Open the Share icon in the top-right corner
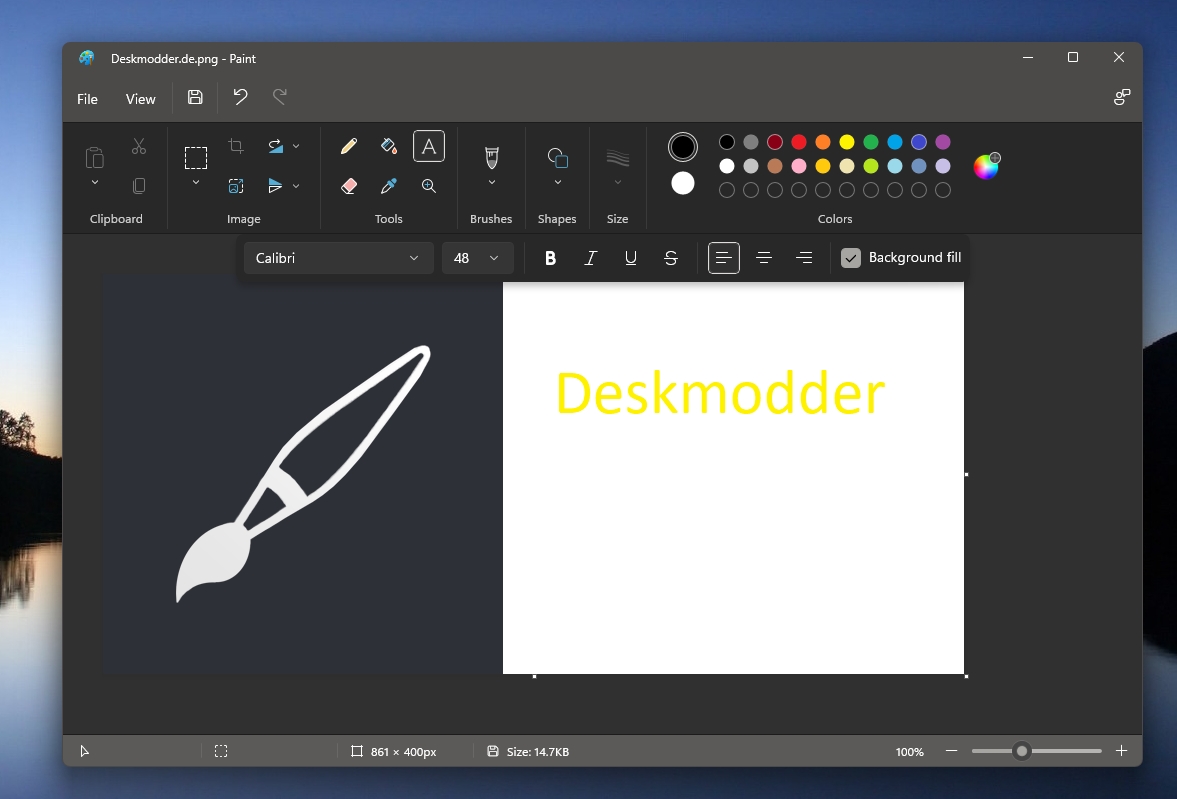 [x=1121, y=97]
